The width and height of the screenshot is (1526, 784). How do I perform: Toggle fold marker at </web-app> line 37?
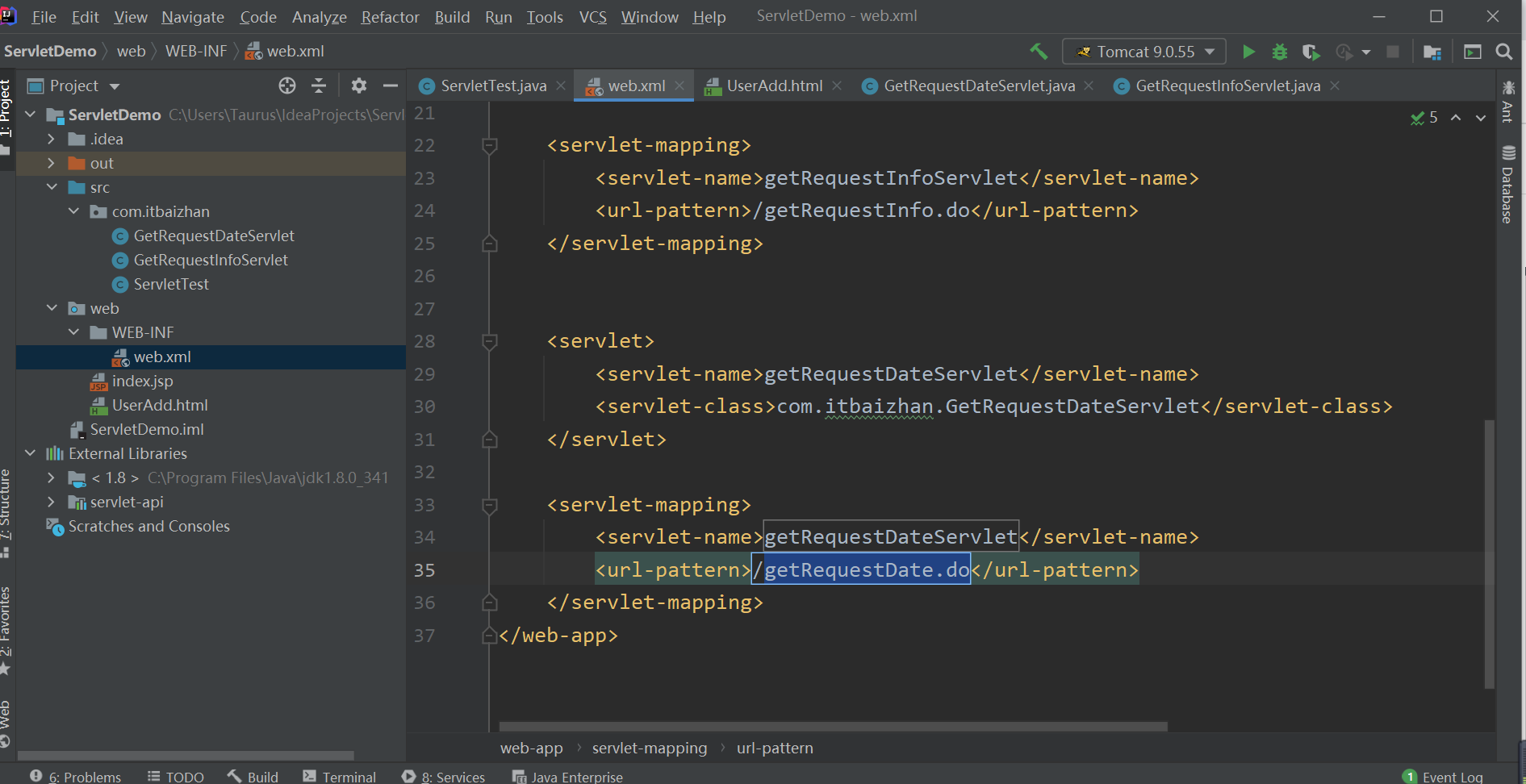pyautogui.click(x=489, y=636)
